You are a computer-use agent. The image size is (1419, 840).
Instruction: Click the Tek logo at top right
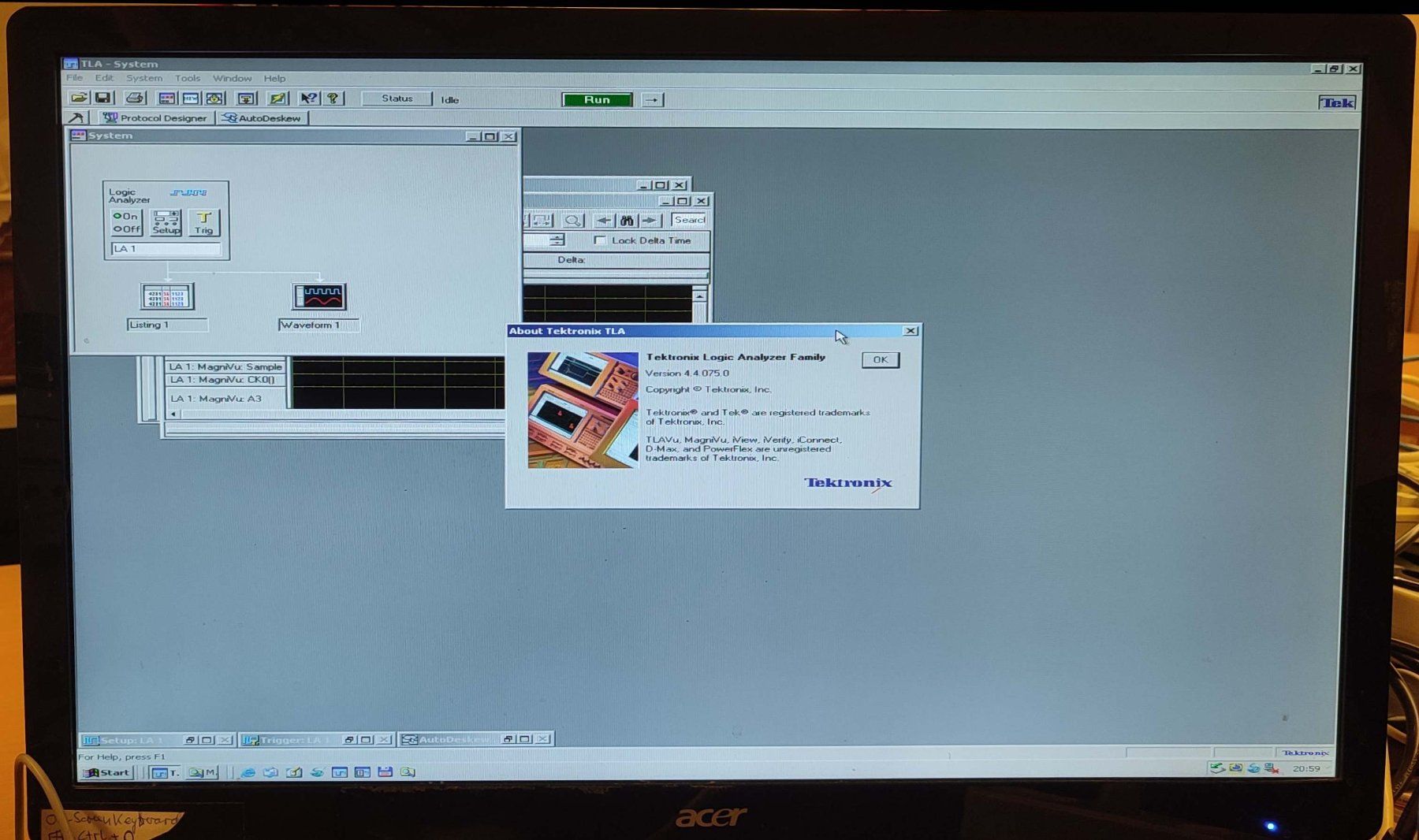point(1337,102)
